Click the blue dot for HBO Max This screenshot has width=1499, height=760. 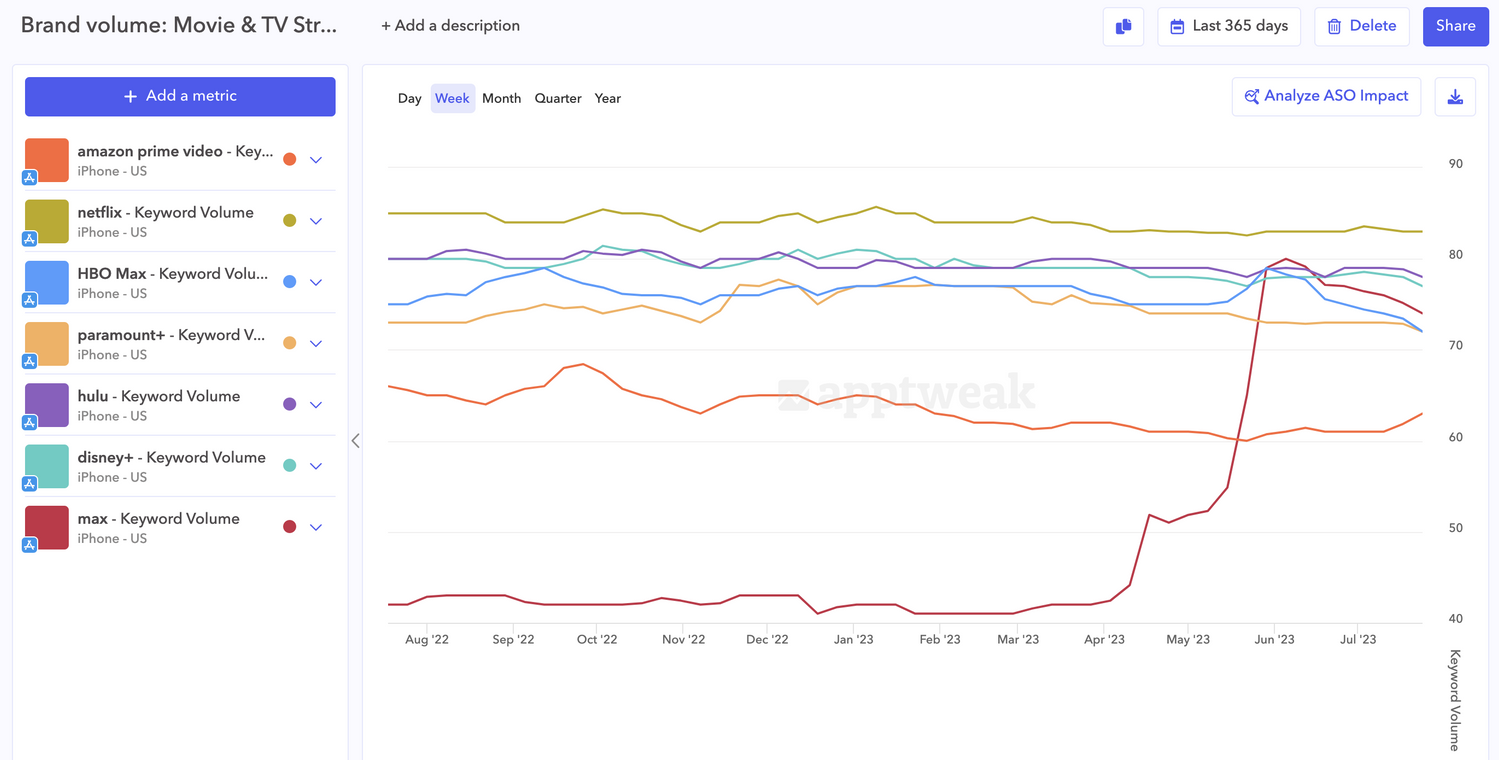coord(290,282)
